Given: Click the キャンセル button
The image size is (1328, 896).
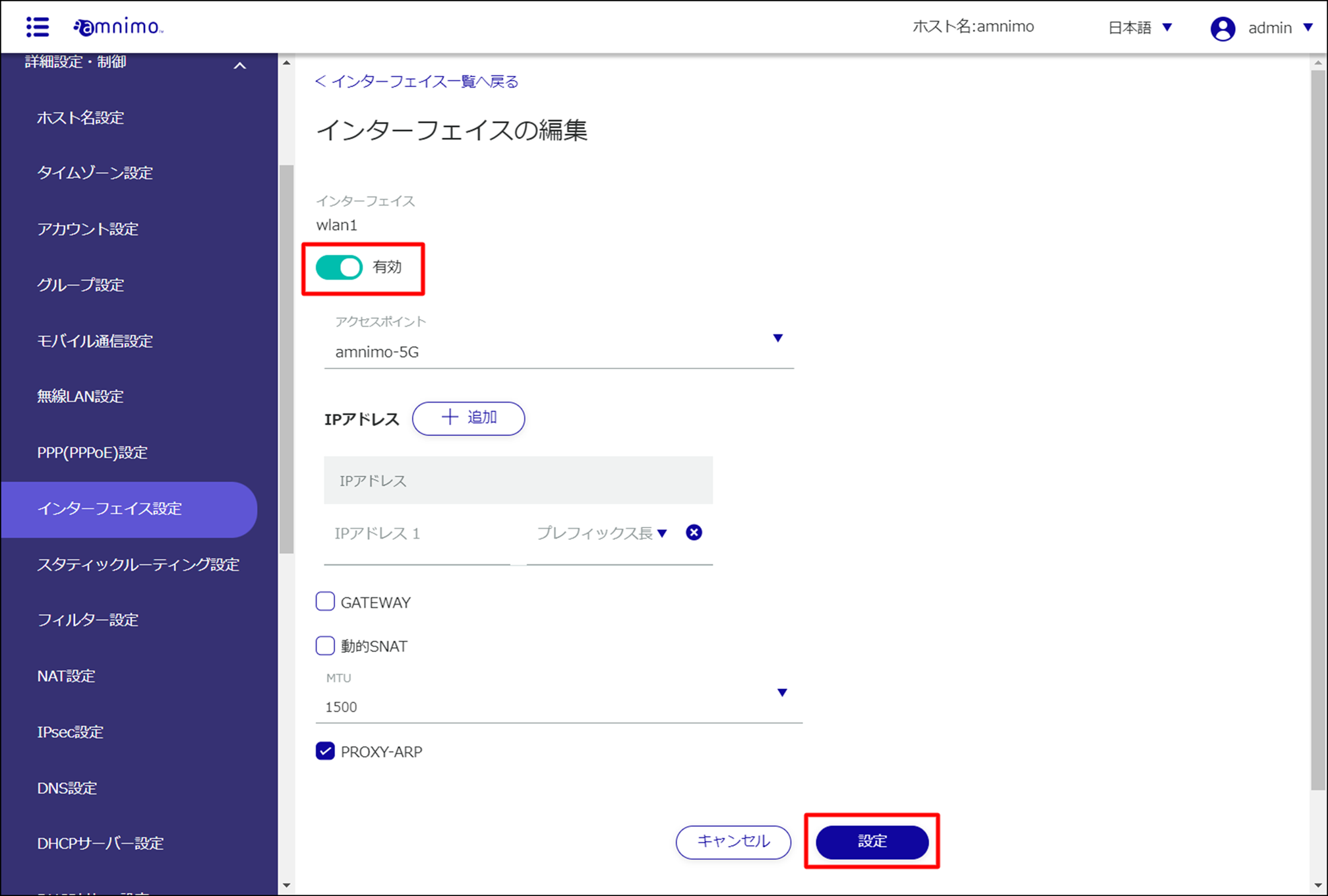Looking at the screenshot, I should tap(733, 841).
